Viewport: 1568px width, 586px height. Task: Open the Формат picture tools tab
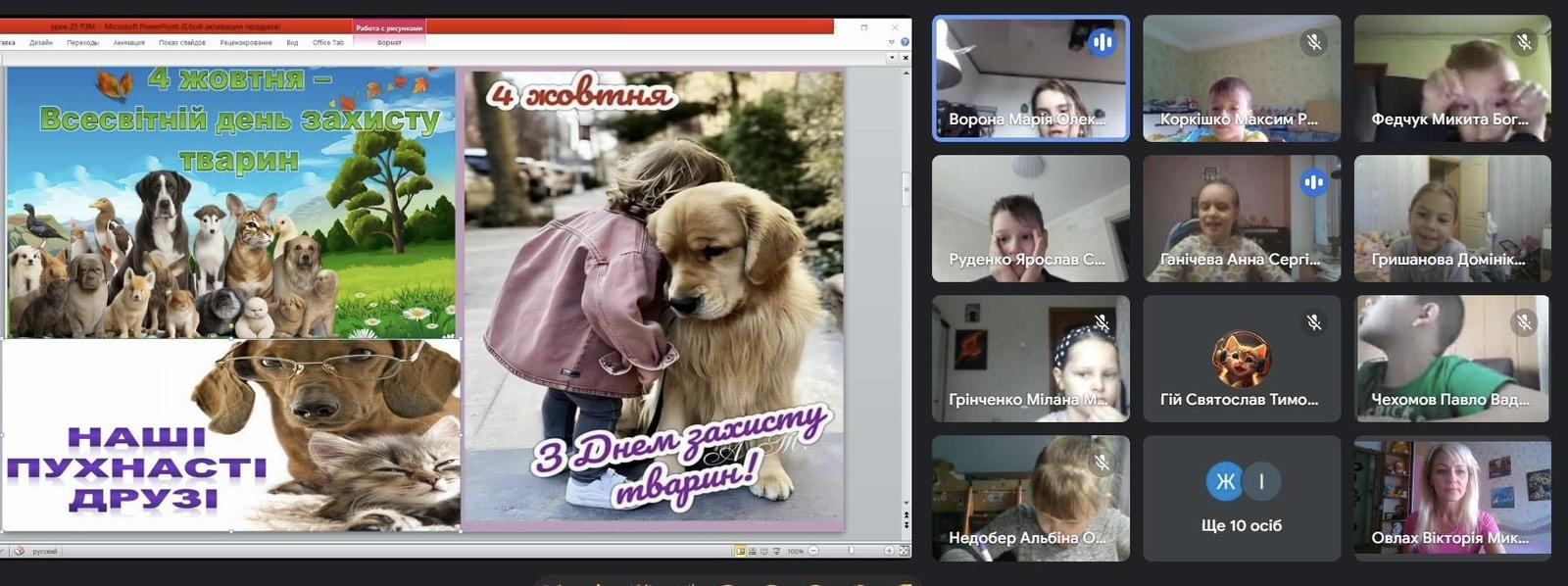389,43
